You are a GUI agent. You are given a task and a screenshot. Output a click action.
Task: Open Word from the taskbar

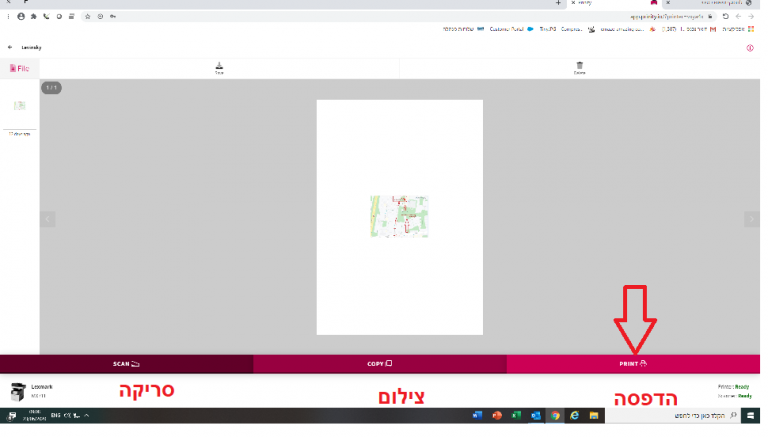(478, 415)
